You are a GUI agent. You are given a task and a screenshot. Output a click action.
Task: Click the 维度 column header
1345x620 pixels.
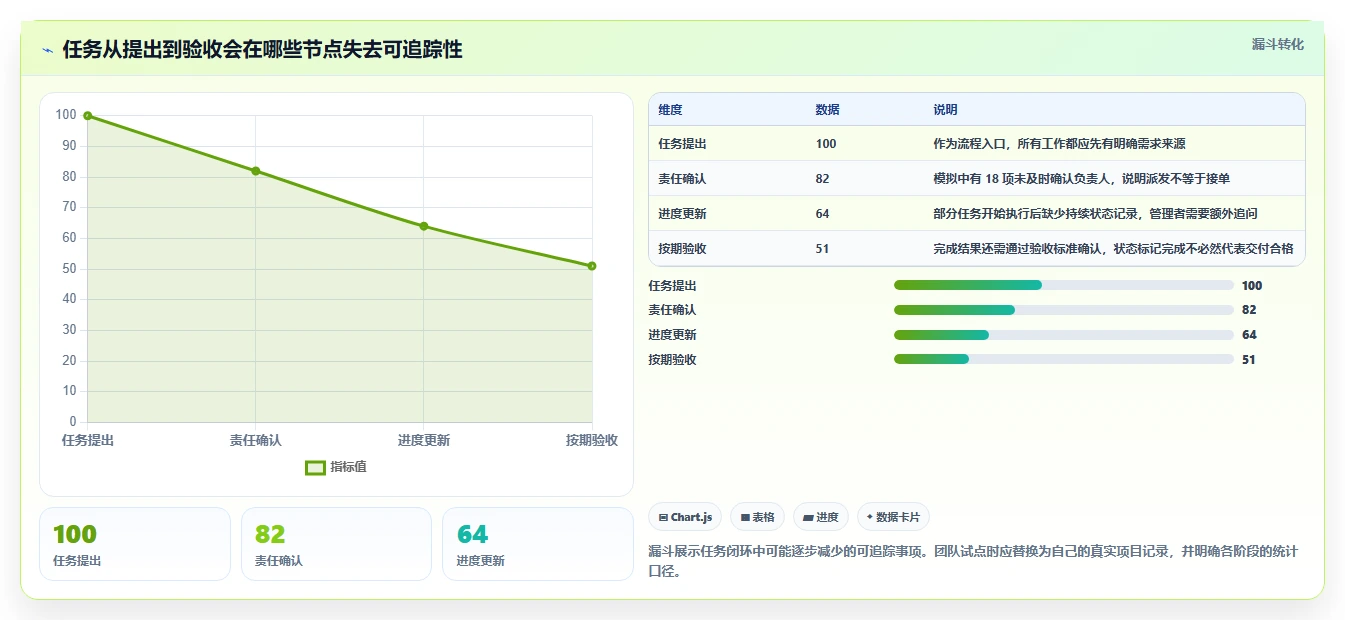671,110
